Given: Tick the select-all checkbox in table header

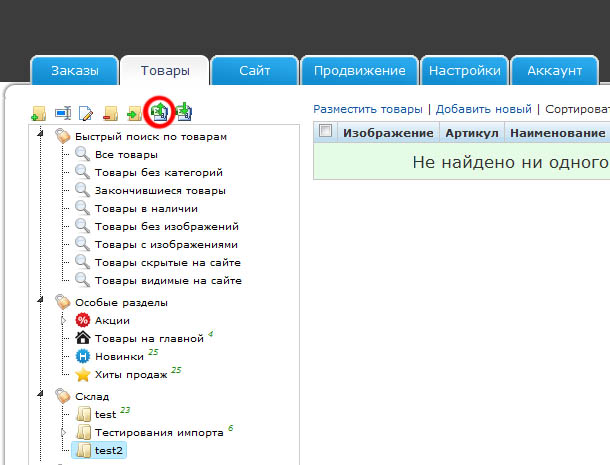Looking at the screenshot, I should [x=325, y=131].
